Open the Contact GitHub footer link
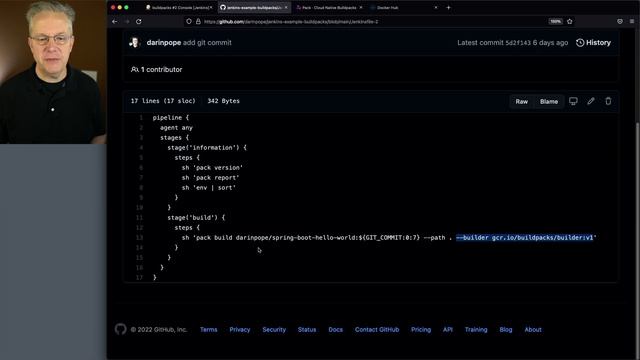 [377, 329]
